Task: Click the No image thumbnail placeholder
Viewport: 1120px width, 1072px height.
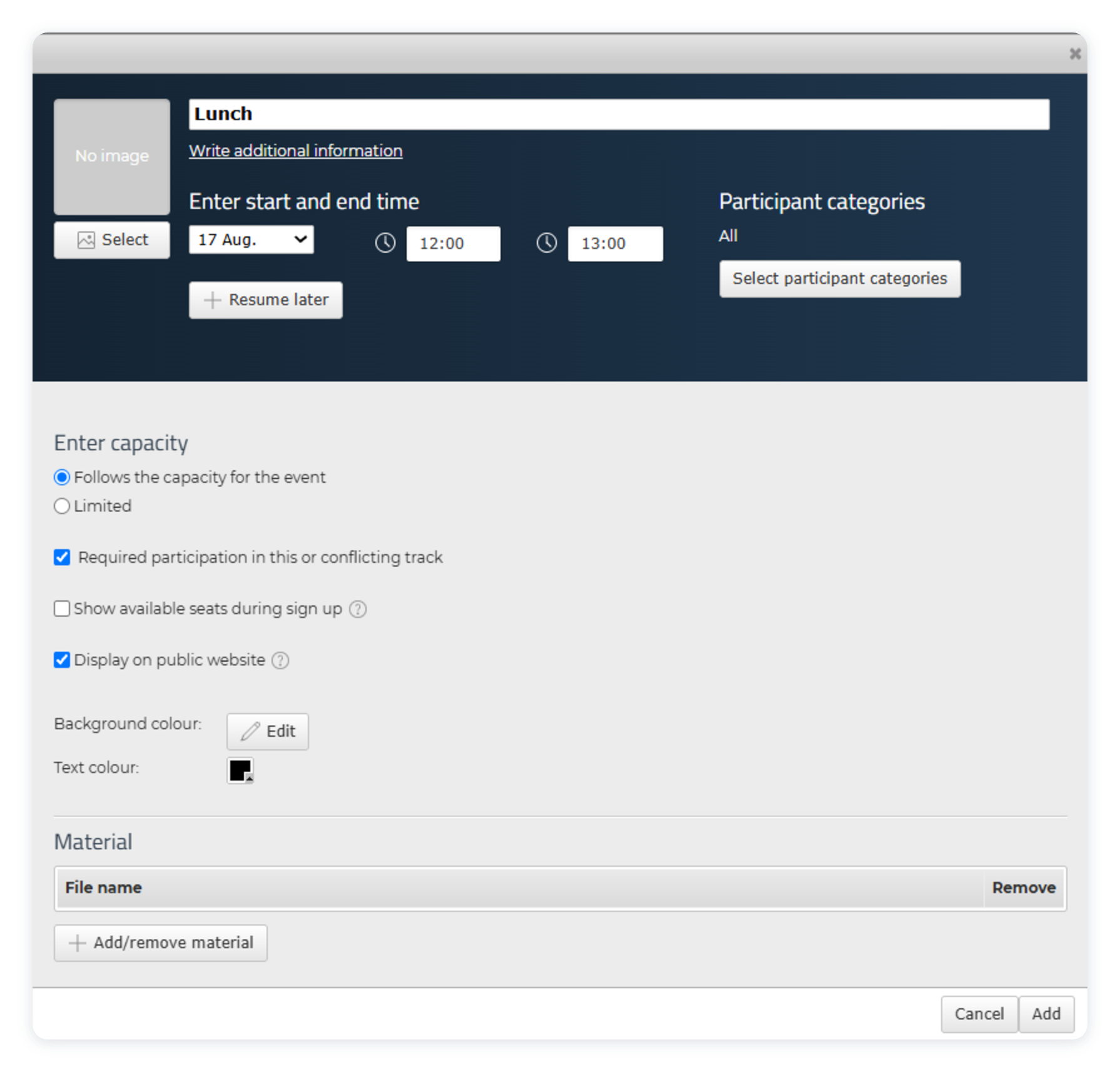Action: (112, 156)
